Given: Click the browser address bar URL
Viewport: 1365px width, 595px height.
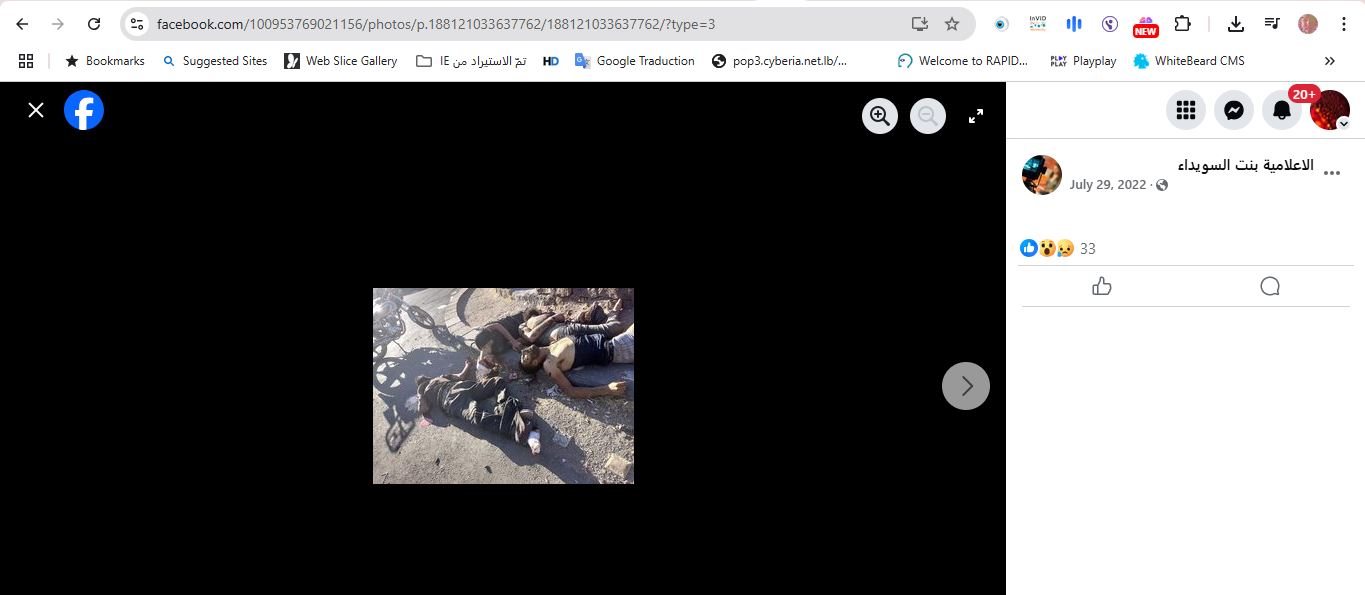Looking at the screenshot, I should (436, 24).
